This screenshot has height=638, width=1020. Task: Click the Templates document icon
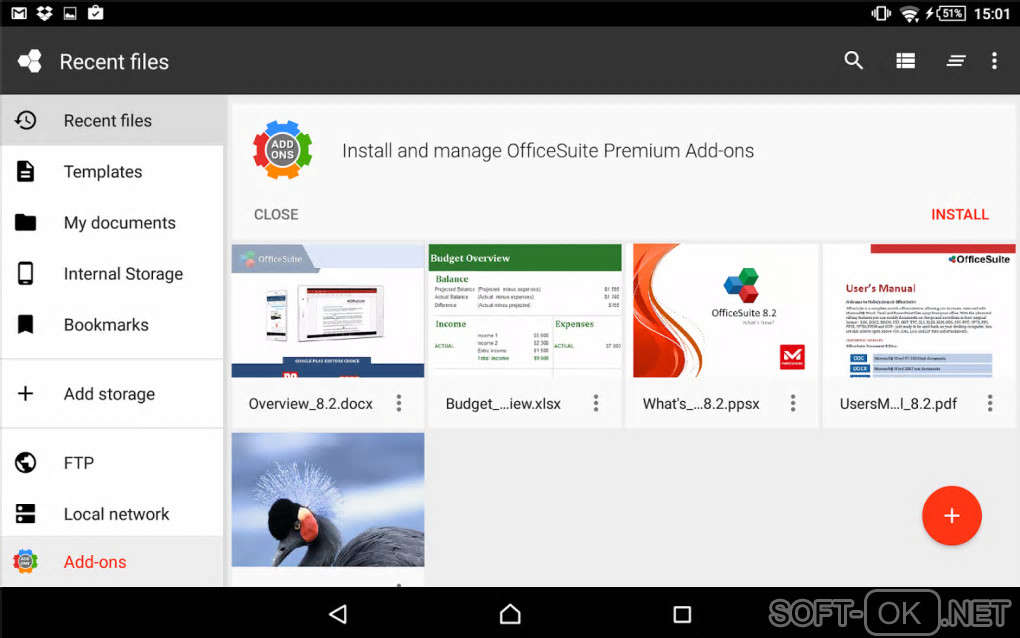coord(25,171)
